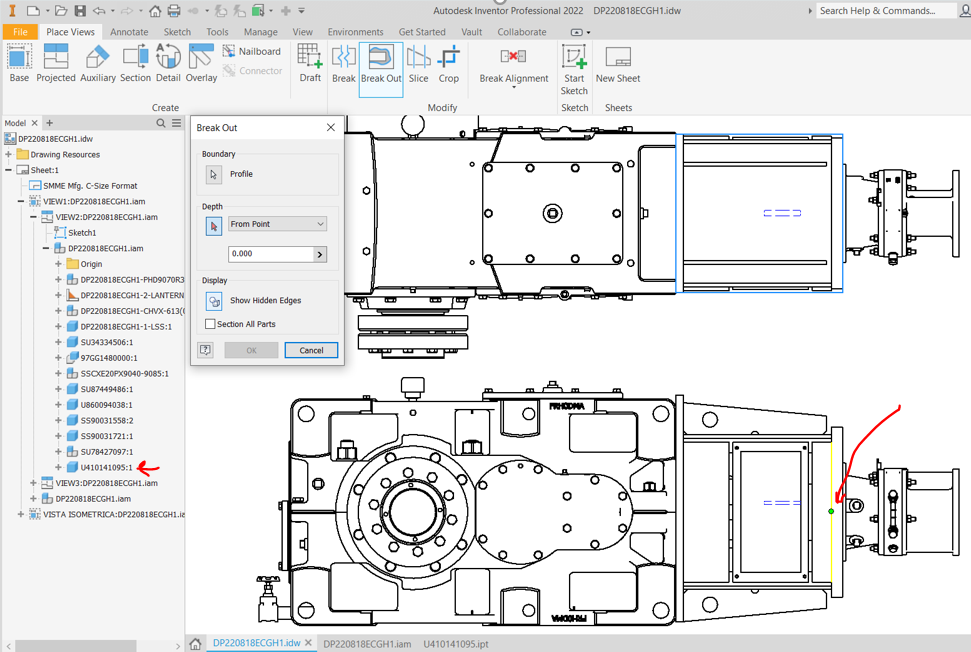The height and width of the screenshot is (652, 971).
Task: Open the From Point depth dropdown
Action: 277,224
